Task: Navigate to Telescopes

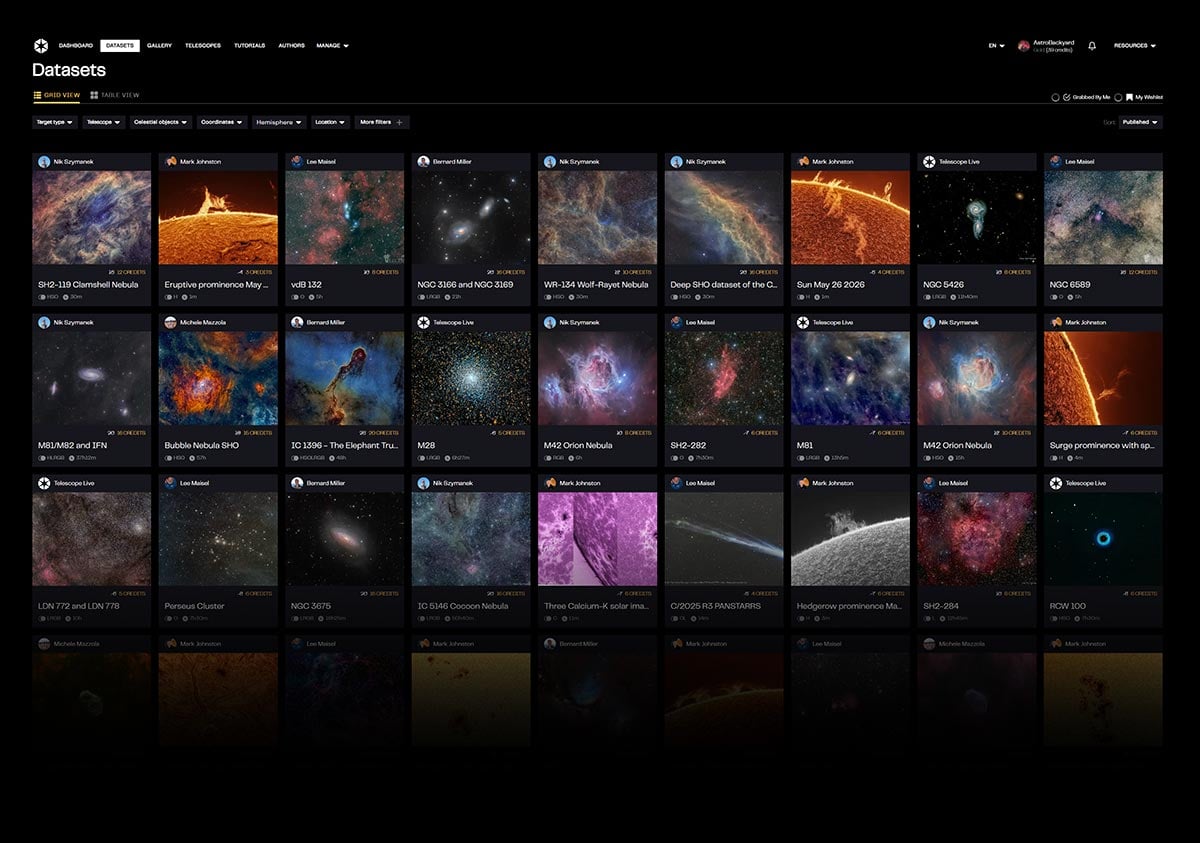Action: tap(203, 45)
